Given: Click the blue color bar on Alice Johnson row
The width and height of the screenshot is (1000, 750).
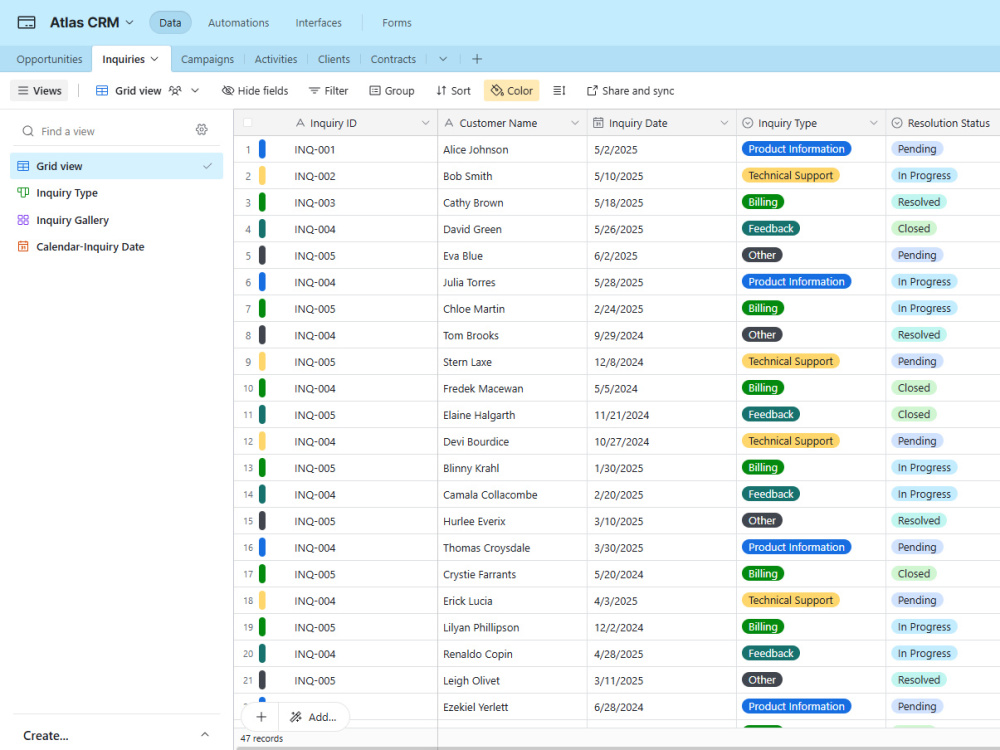Looking at the screenshot, I should point(262,149).
